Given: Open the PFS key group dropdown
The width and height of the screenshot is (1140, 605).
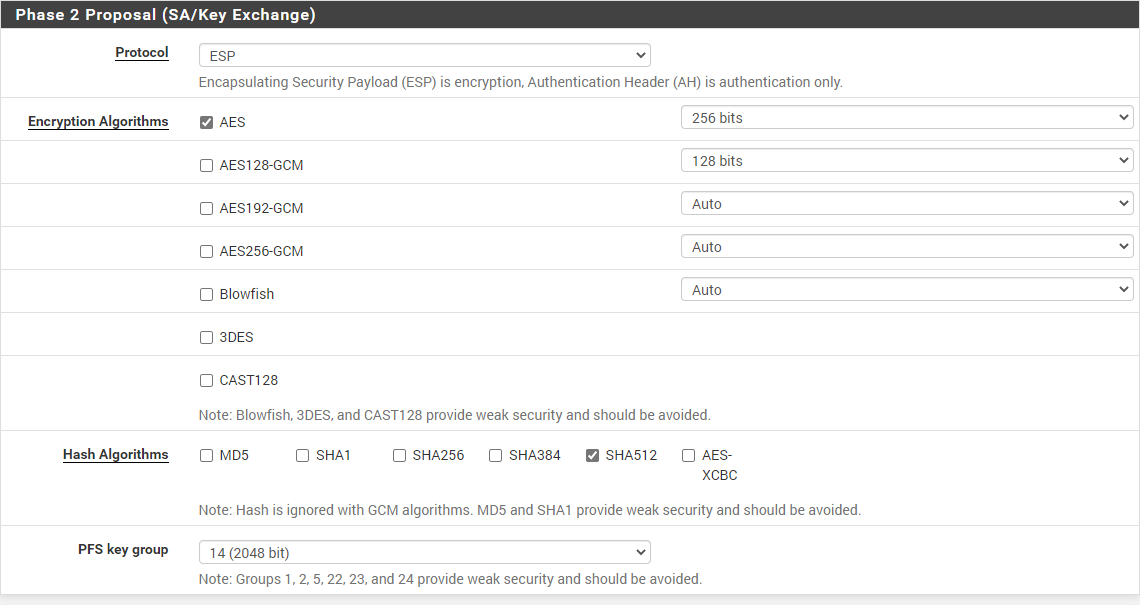Looking at the screenshot, I should click(424, 553).
